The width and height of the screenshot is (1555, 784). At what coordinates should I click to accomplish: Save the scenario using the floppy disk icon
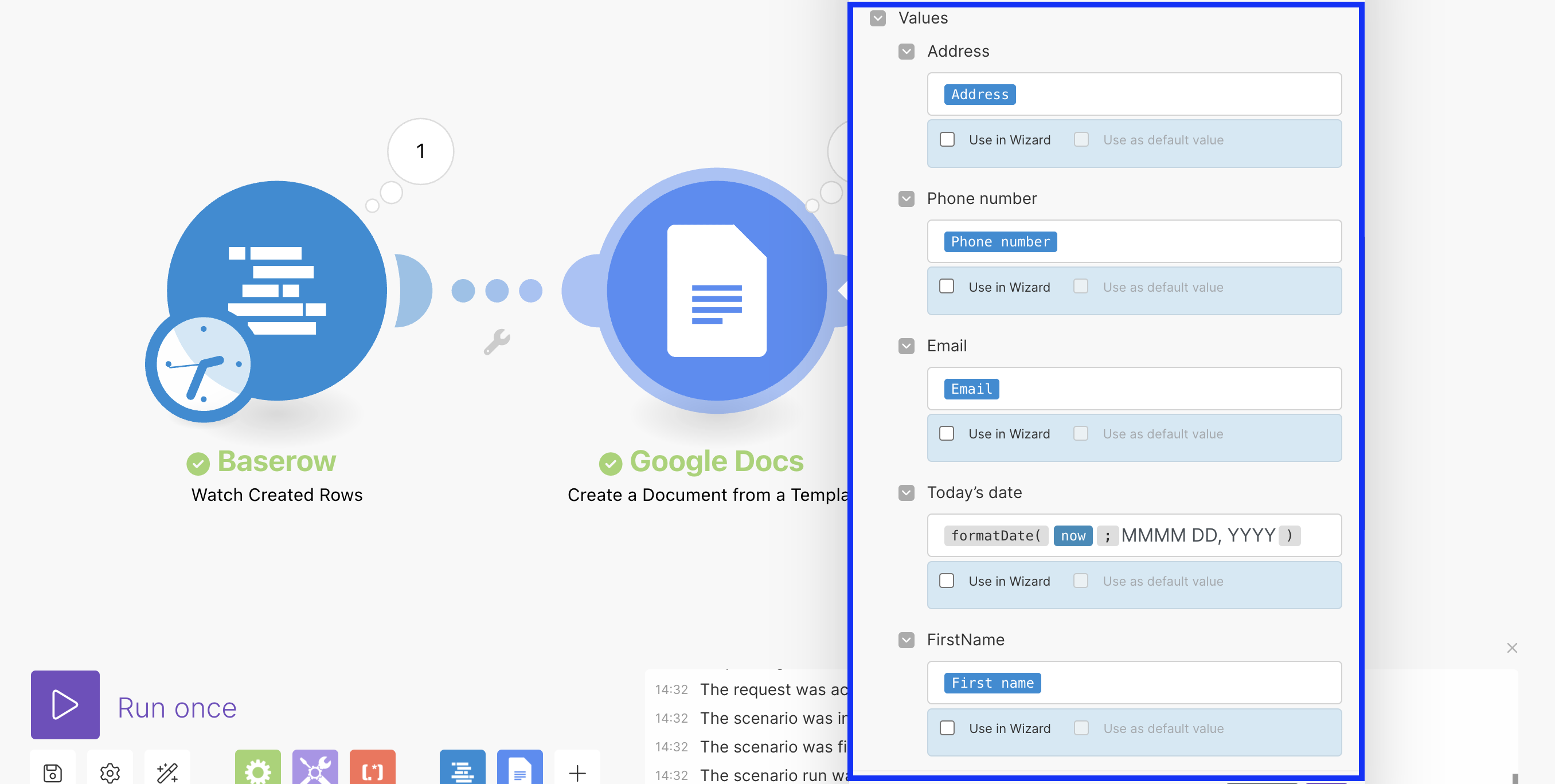pyautogui.click(x=52, y=773)
